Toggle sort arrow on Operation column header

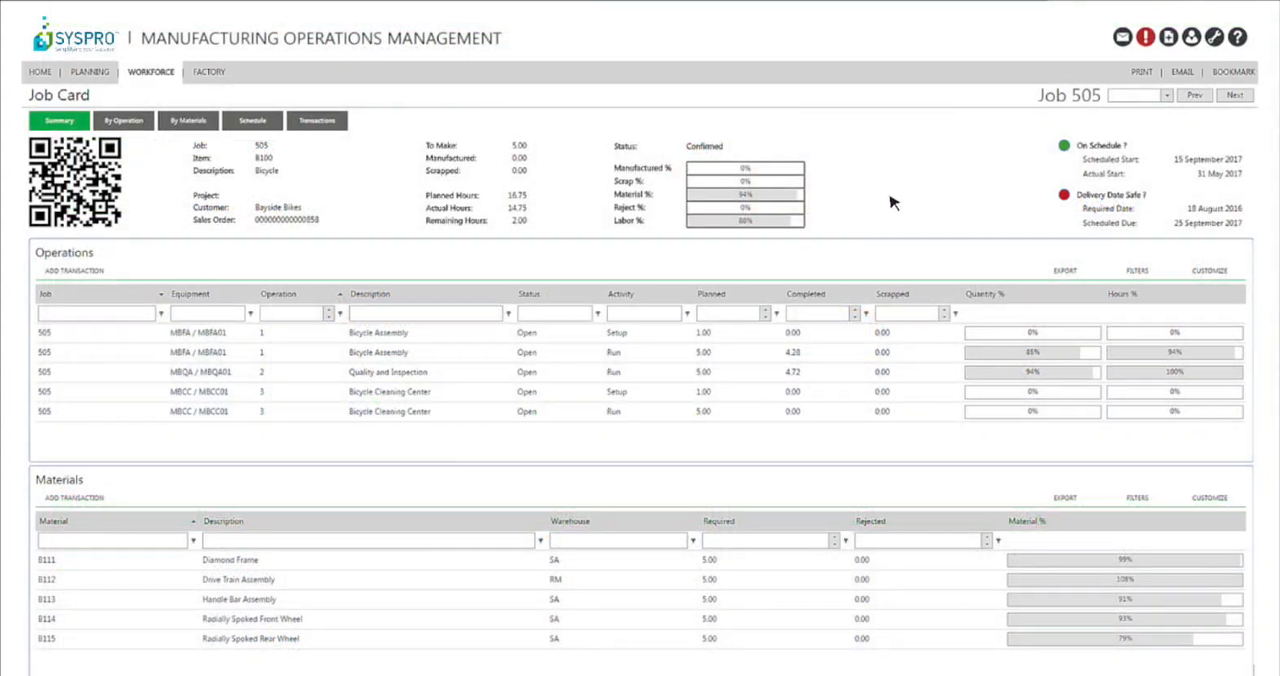(x=340, y=295)
